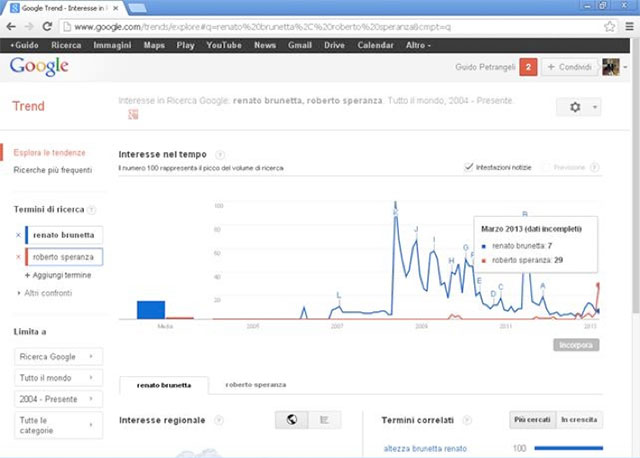Click news marker A on the chart
Screen dimensions: 640x458
coord(542,286)
